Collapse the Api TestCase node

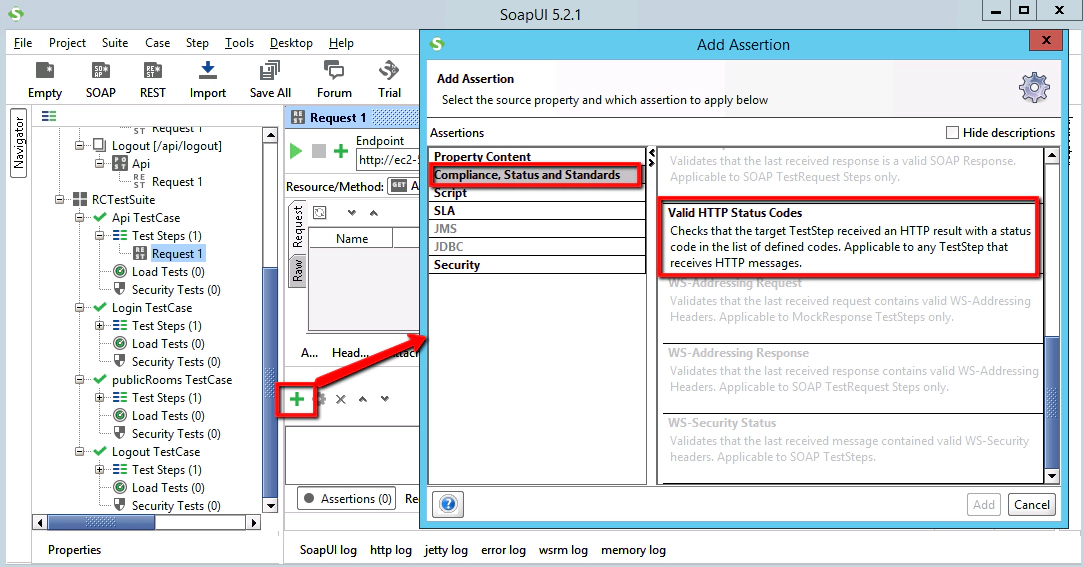[x=80, y=218]
